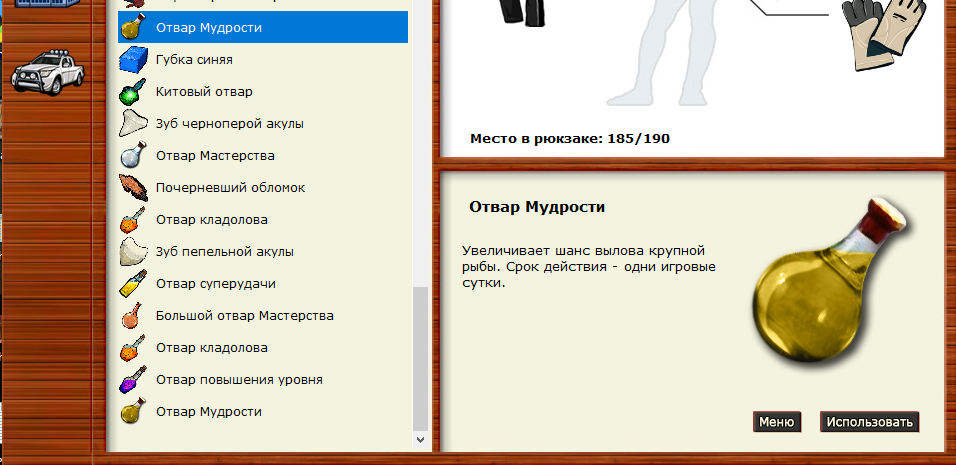Select Отвар суперудачи item

[263, 283]
